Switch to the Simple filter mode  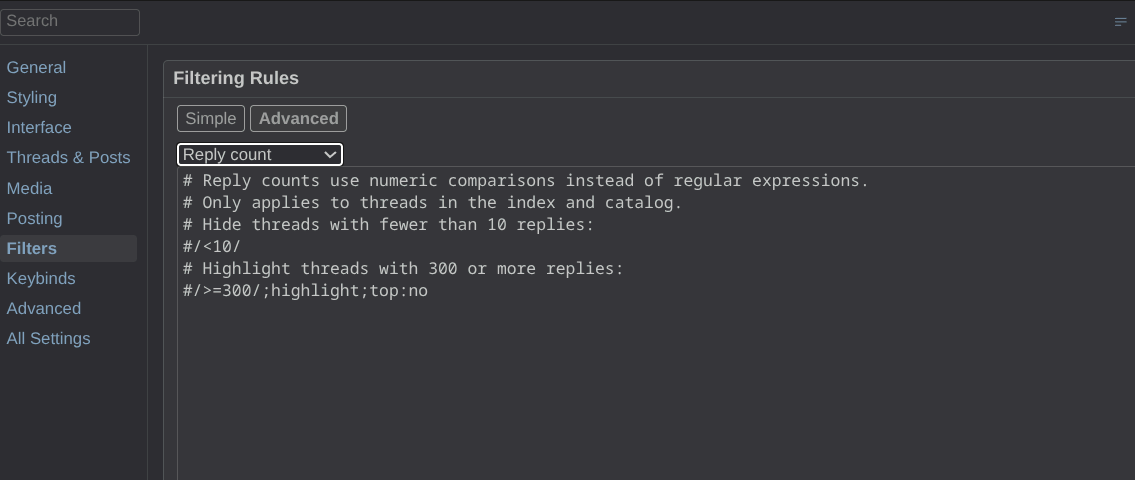point(211,119)
